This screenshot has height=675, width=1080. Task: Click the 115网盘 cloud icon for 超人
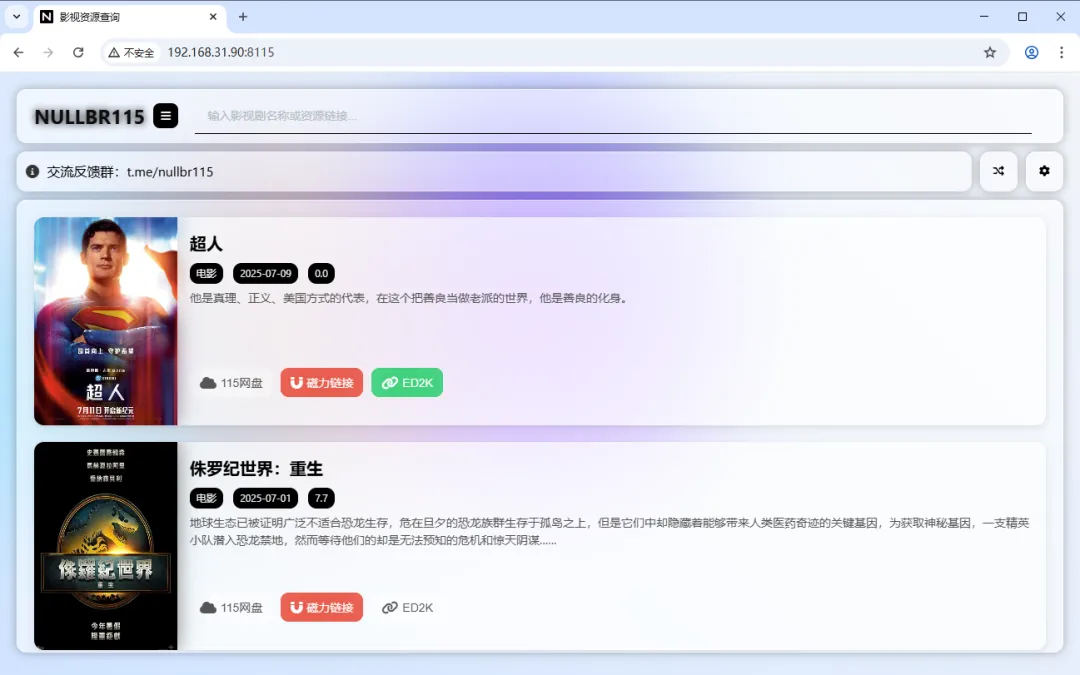pos(206,382)
